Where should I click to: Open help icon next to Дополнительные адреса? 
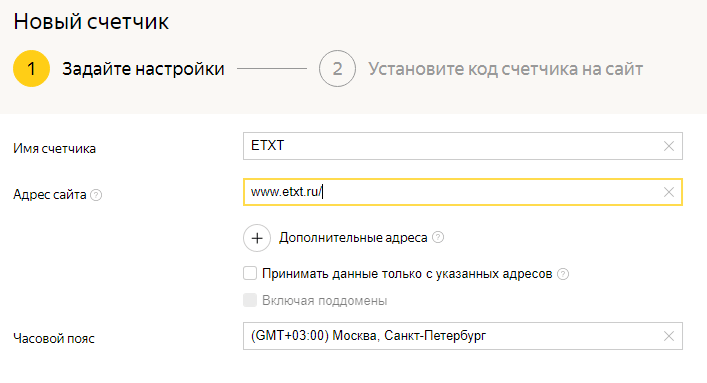438,237
